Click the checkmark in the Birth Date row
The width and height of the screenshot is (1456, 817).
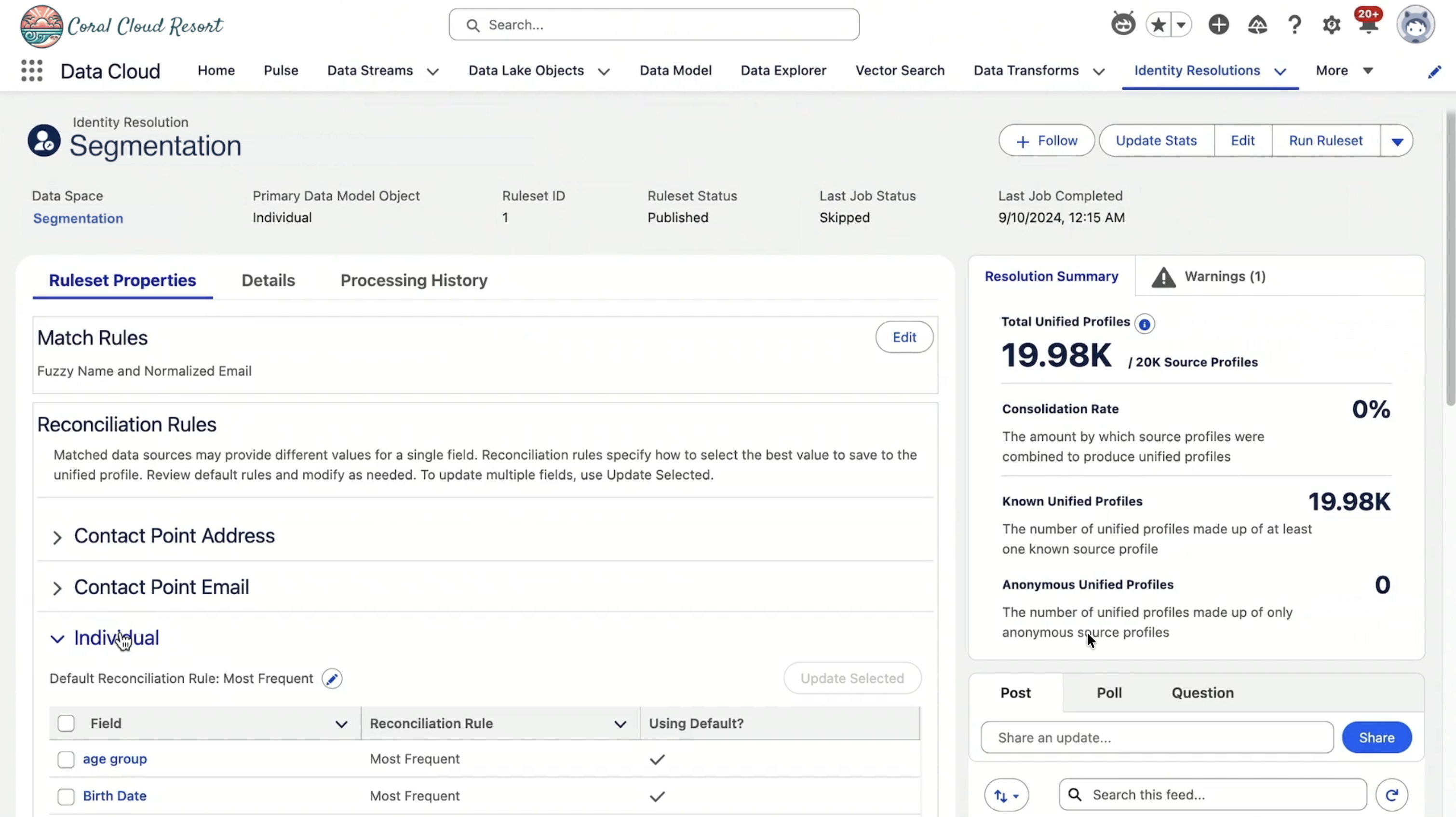[657, 797]
